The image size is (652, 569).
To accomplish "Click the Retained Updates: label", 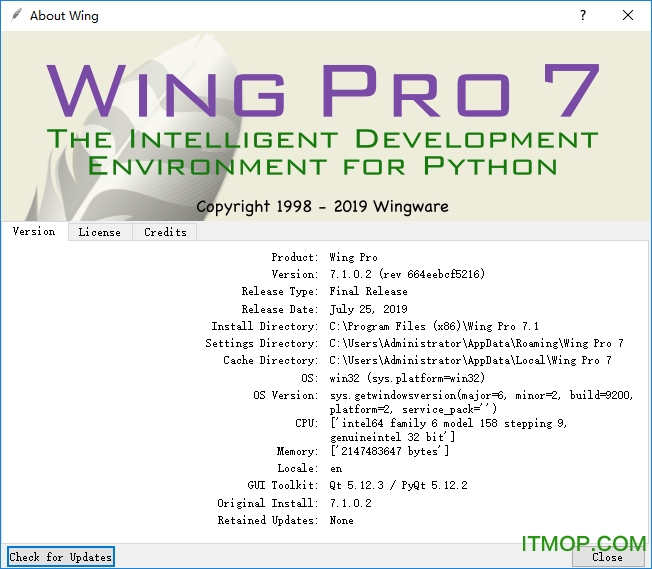I will point(268,520).
